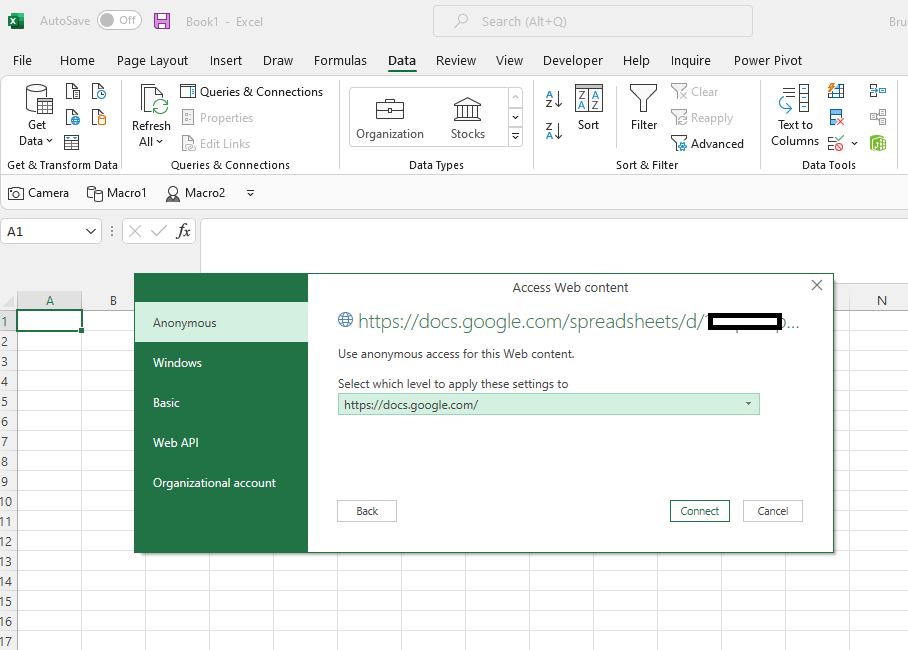Open the URL level dropdown
This screenshot has width=908, height=650.
pos(548,404)
